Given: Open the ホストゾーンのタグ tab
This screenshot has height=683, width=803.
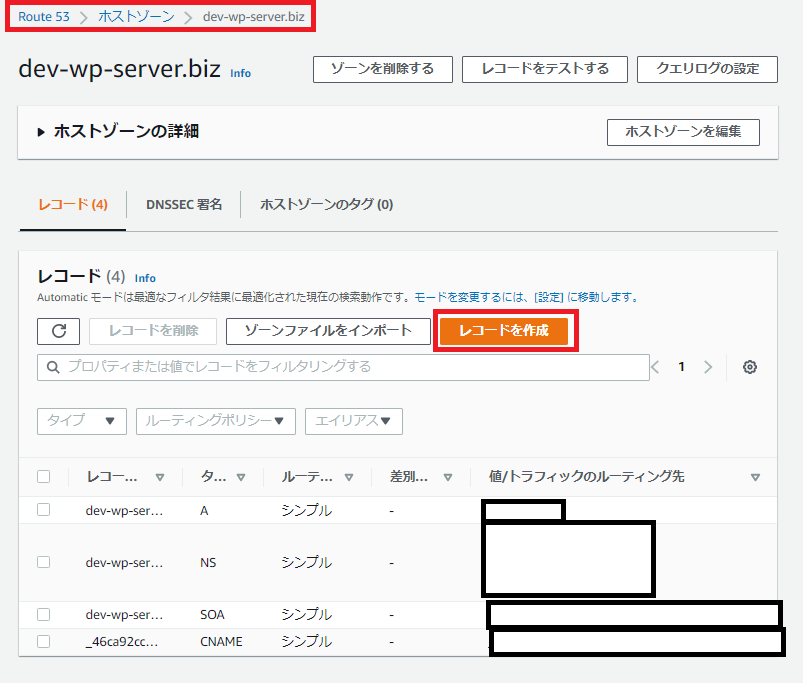Looking at the screenshot, I should (x=326, y=204).
